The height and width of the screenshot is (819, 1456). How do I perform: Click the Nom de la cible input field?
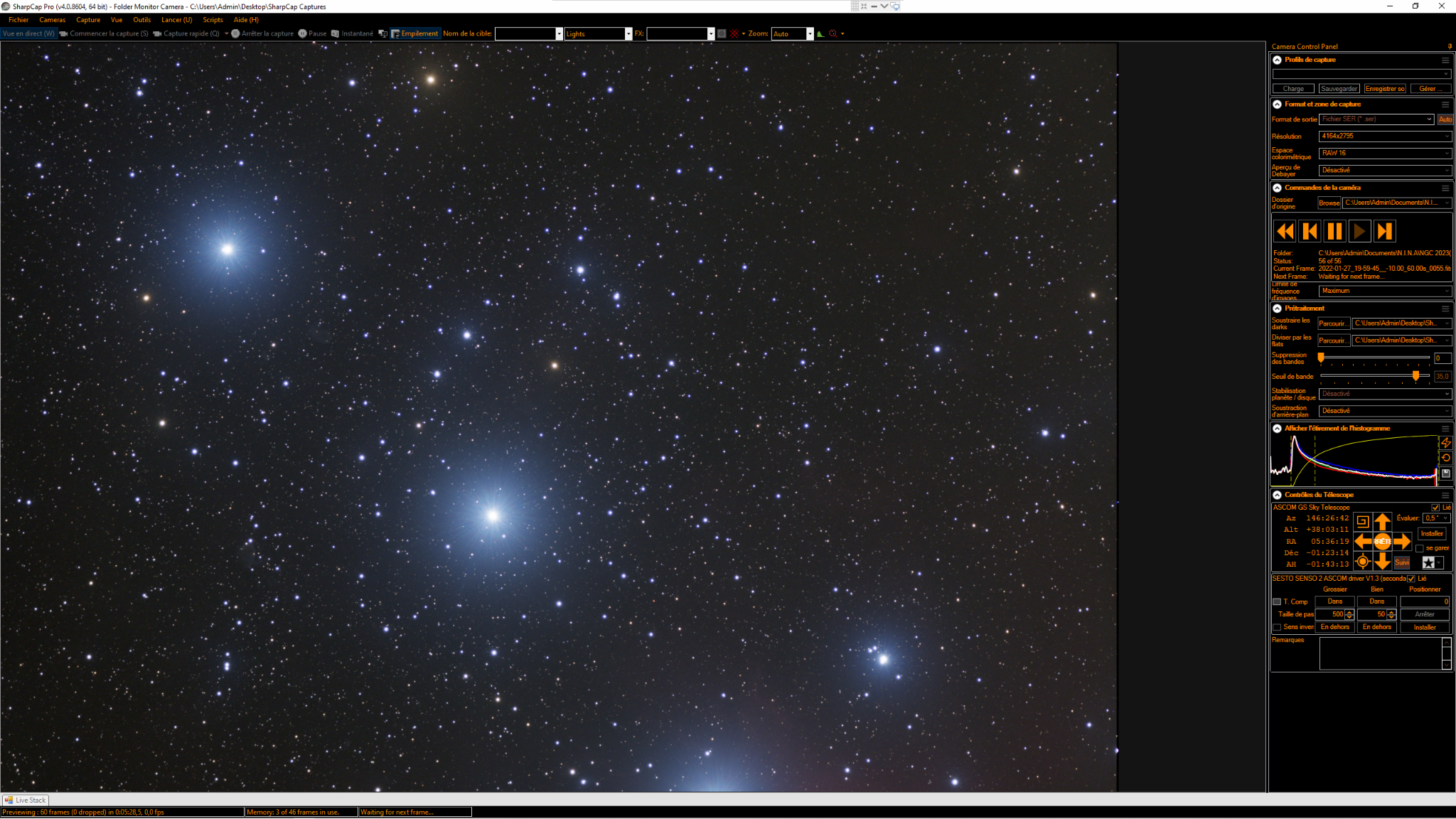(528, 33)
